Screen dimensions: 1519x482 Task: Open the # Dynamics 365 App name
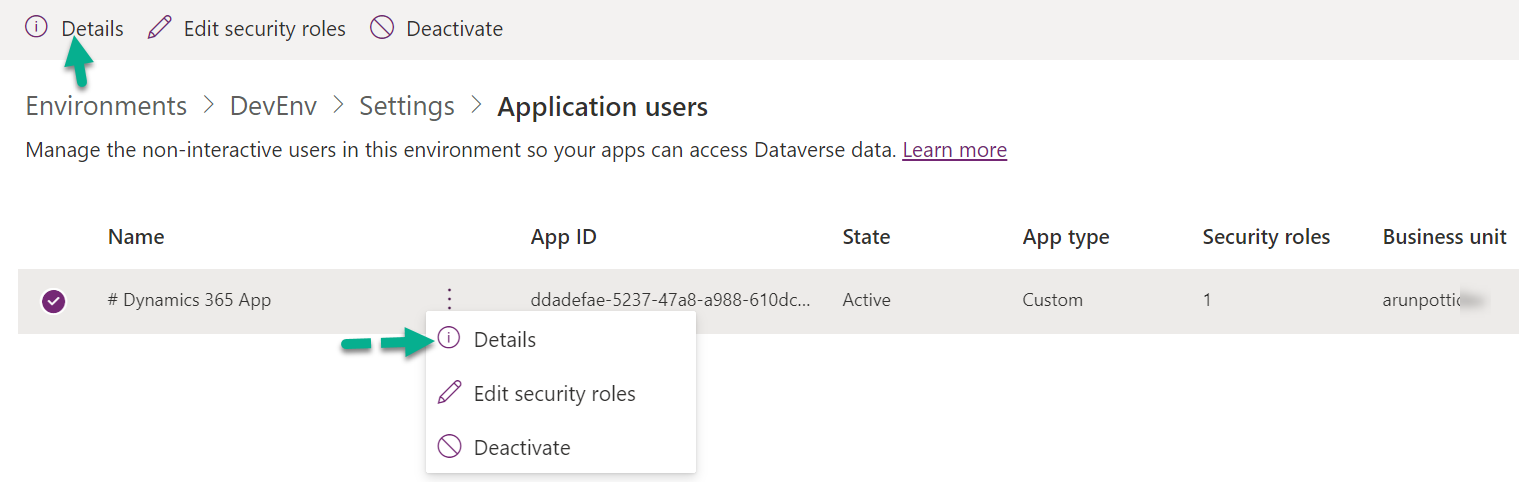coord(189,300)
